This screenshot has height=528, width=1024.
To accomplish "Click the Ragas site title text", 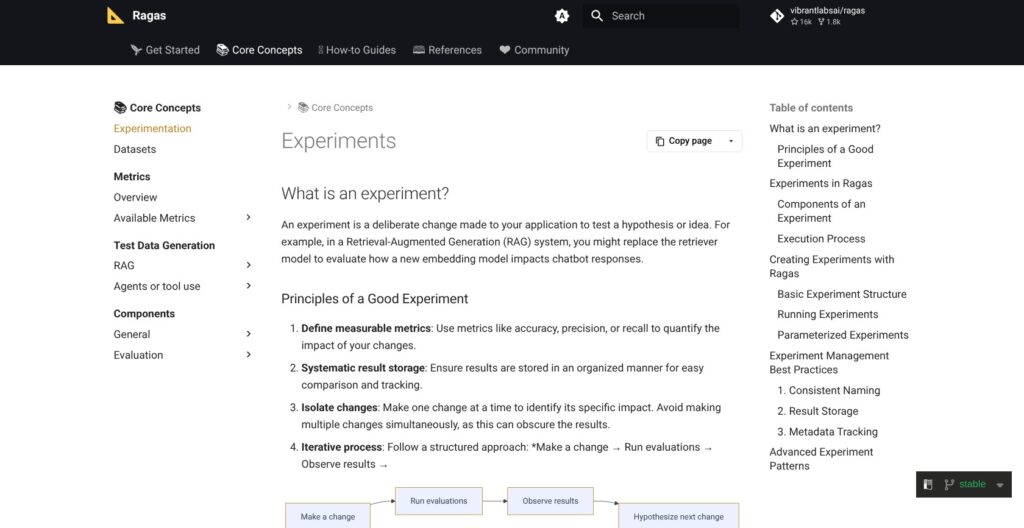I will [x=149, y=16].
